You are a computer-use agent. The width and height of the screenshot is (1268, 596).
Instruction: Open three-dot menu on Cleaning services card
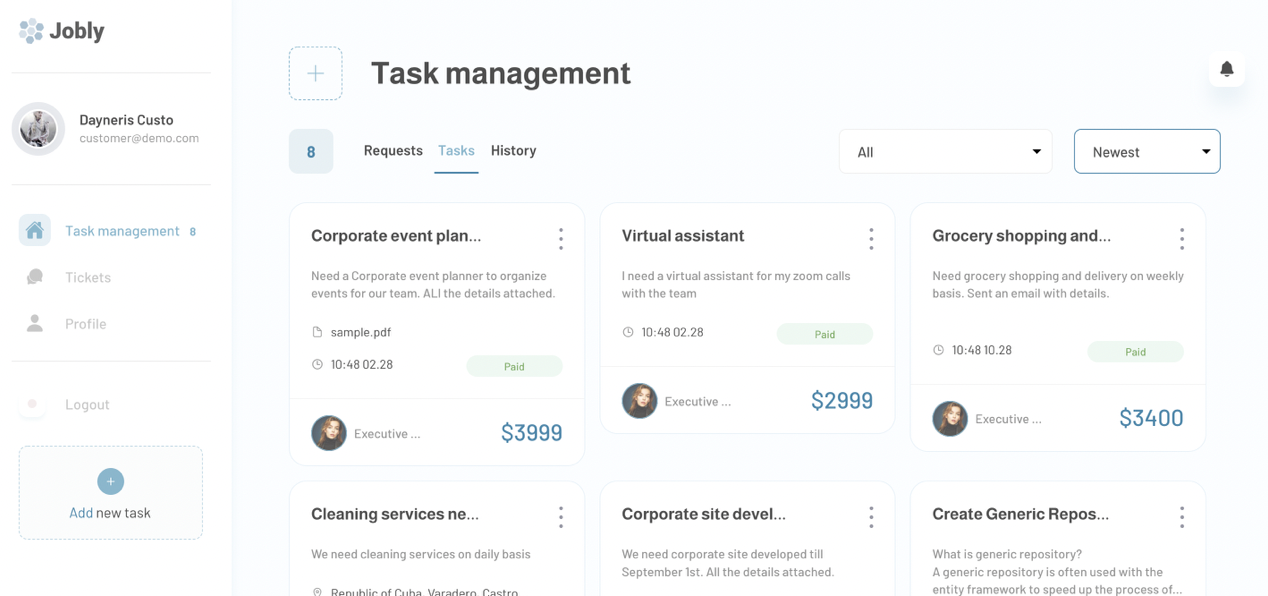coord(561,516)
